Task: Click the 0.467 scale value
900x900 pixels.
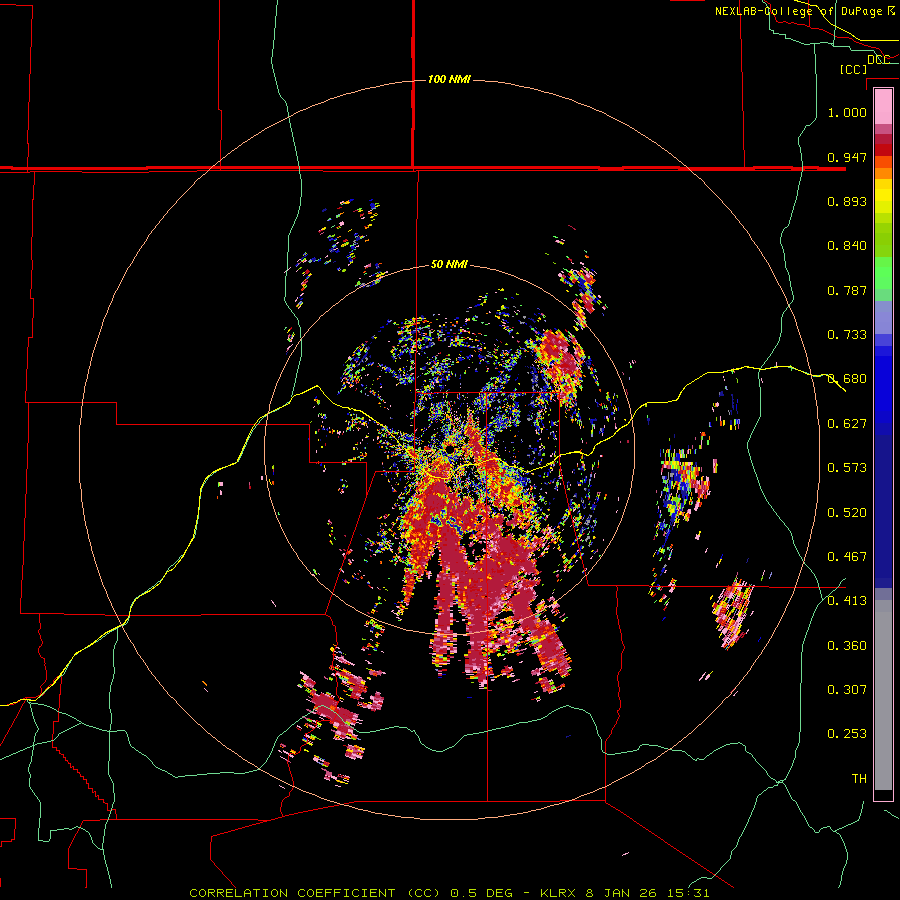Action: click(847, 557)
